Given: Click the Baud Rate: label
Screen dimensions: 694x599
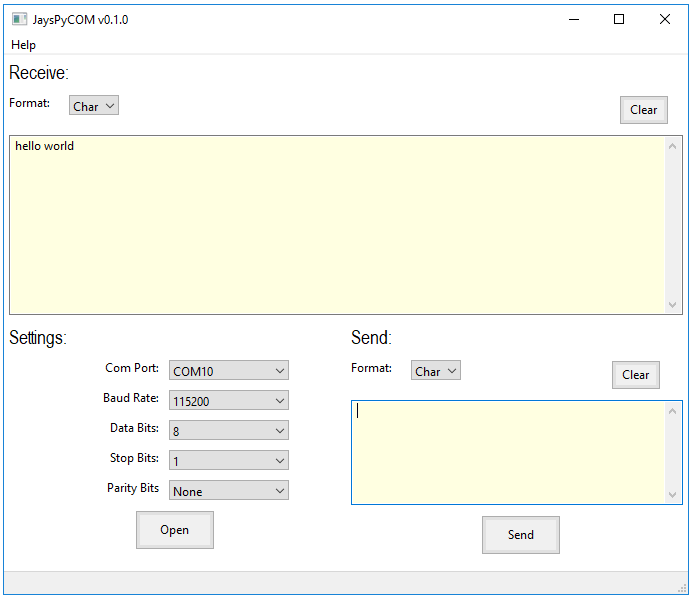Looking at the screenshot, I should [131, 398].
